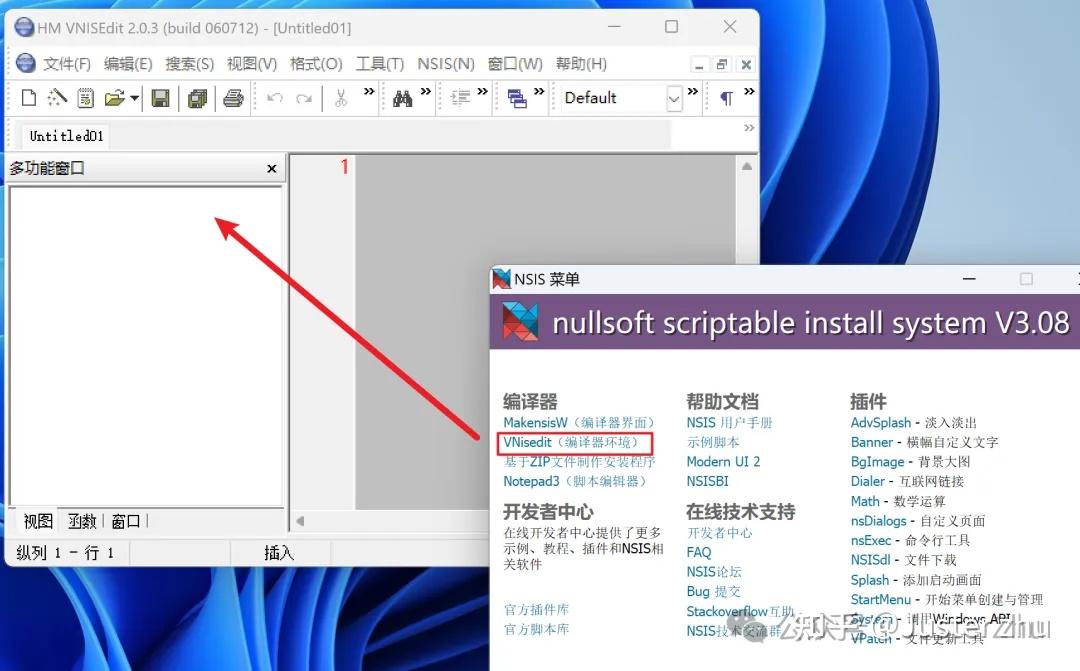Expand the open-file dropdown arrow
The height and width of the screenshot is (671, 1080).
tap(134, 99)
